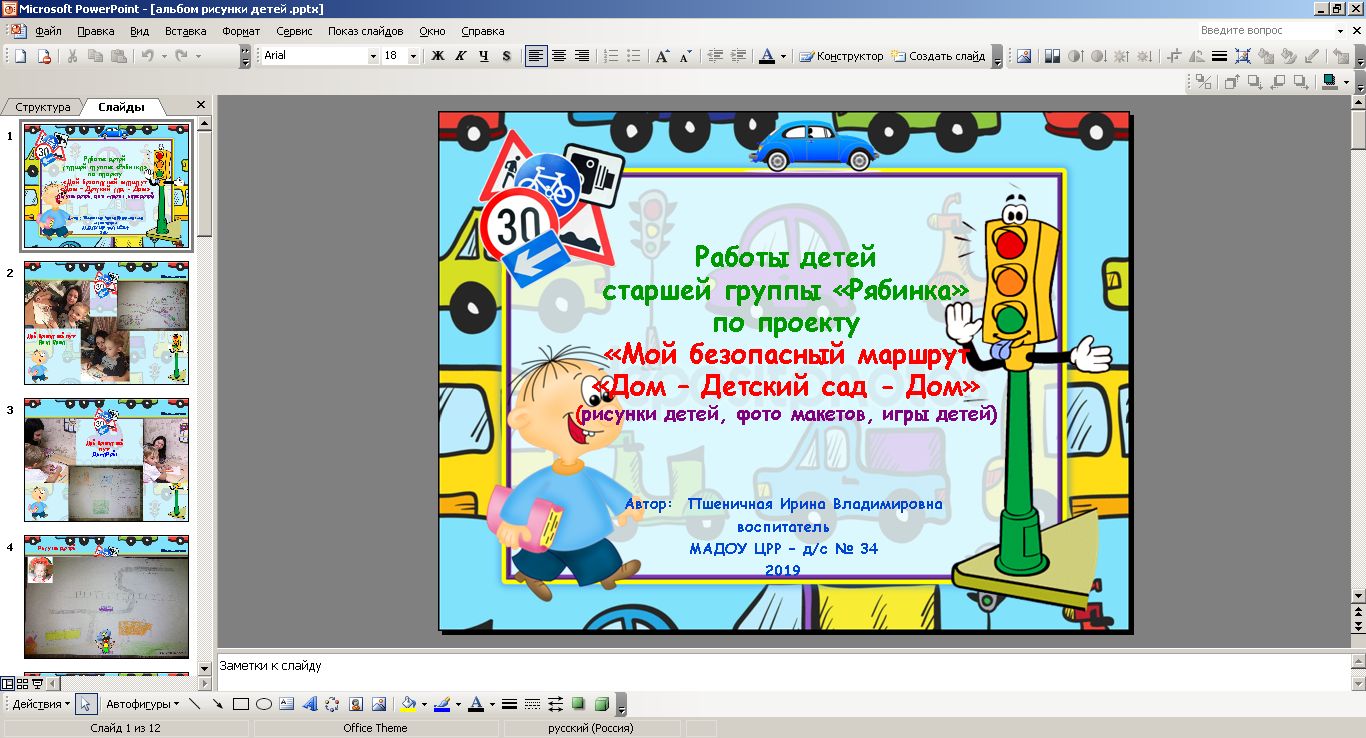Select the Rectangle shape tool

tap(241, 704)
